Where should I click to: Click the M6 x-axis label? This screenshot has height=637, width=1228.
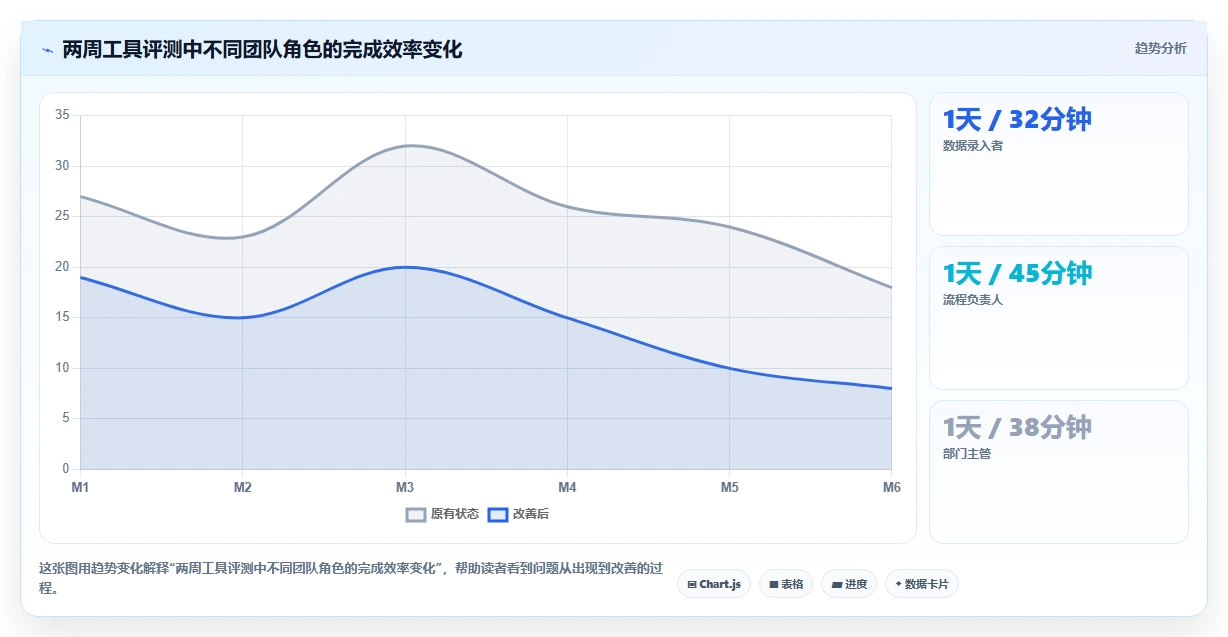891,487
